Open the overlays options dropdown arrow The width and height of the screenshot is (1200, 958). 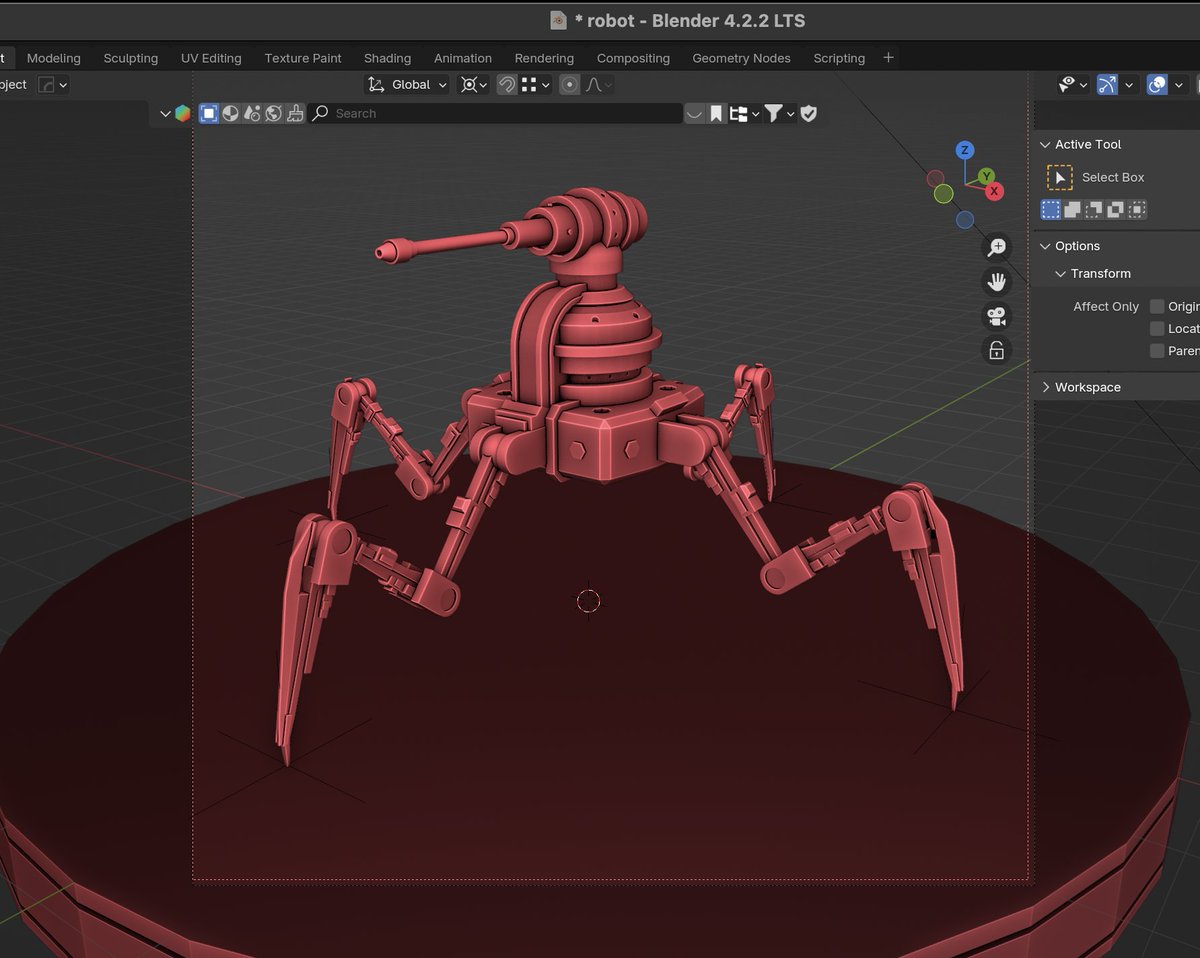[1179, 85]
